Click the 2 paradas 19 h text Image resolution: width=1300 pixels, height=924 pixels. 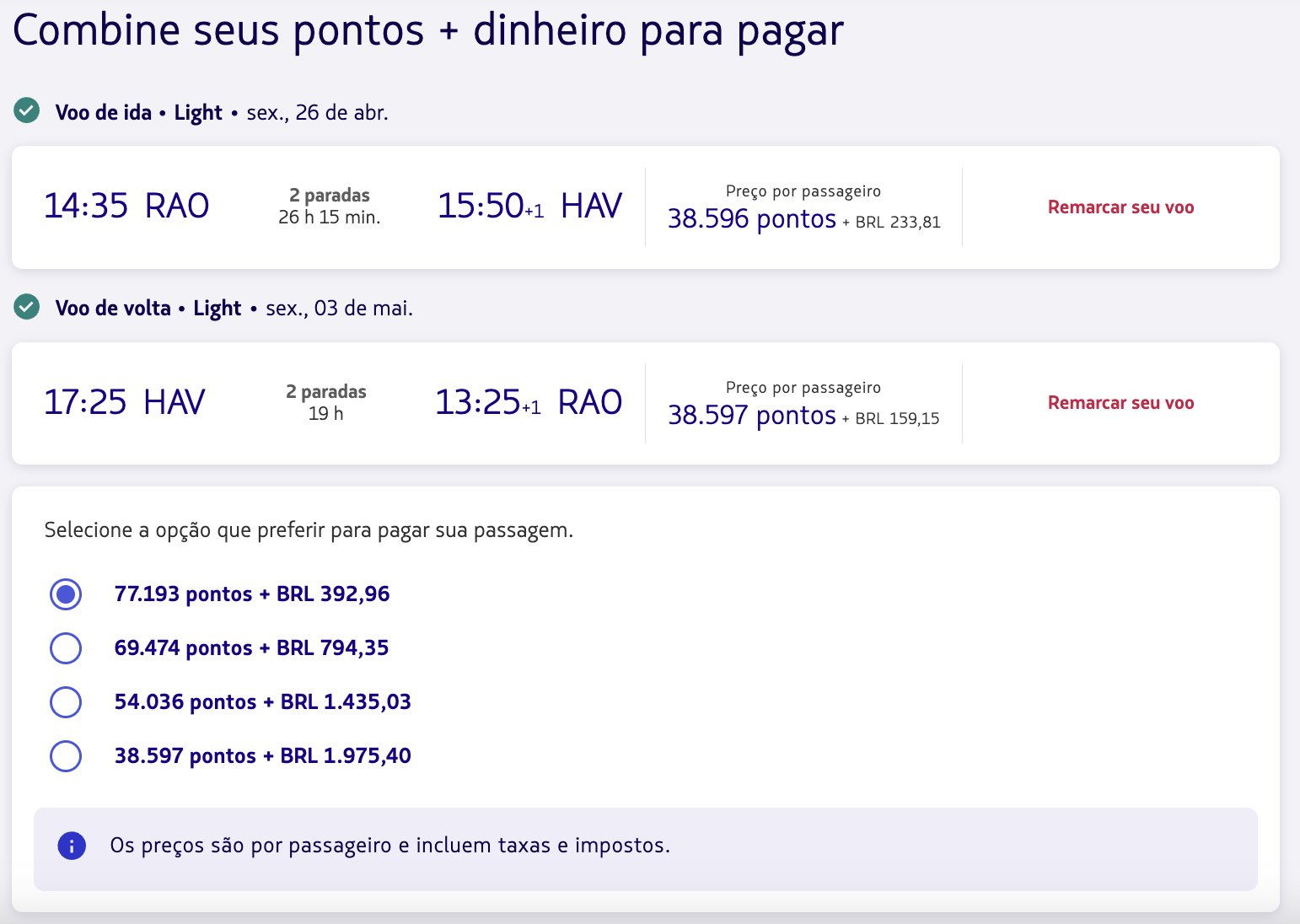coord(326,403)
